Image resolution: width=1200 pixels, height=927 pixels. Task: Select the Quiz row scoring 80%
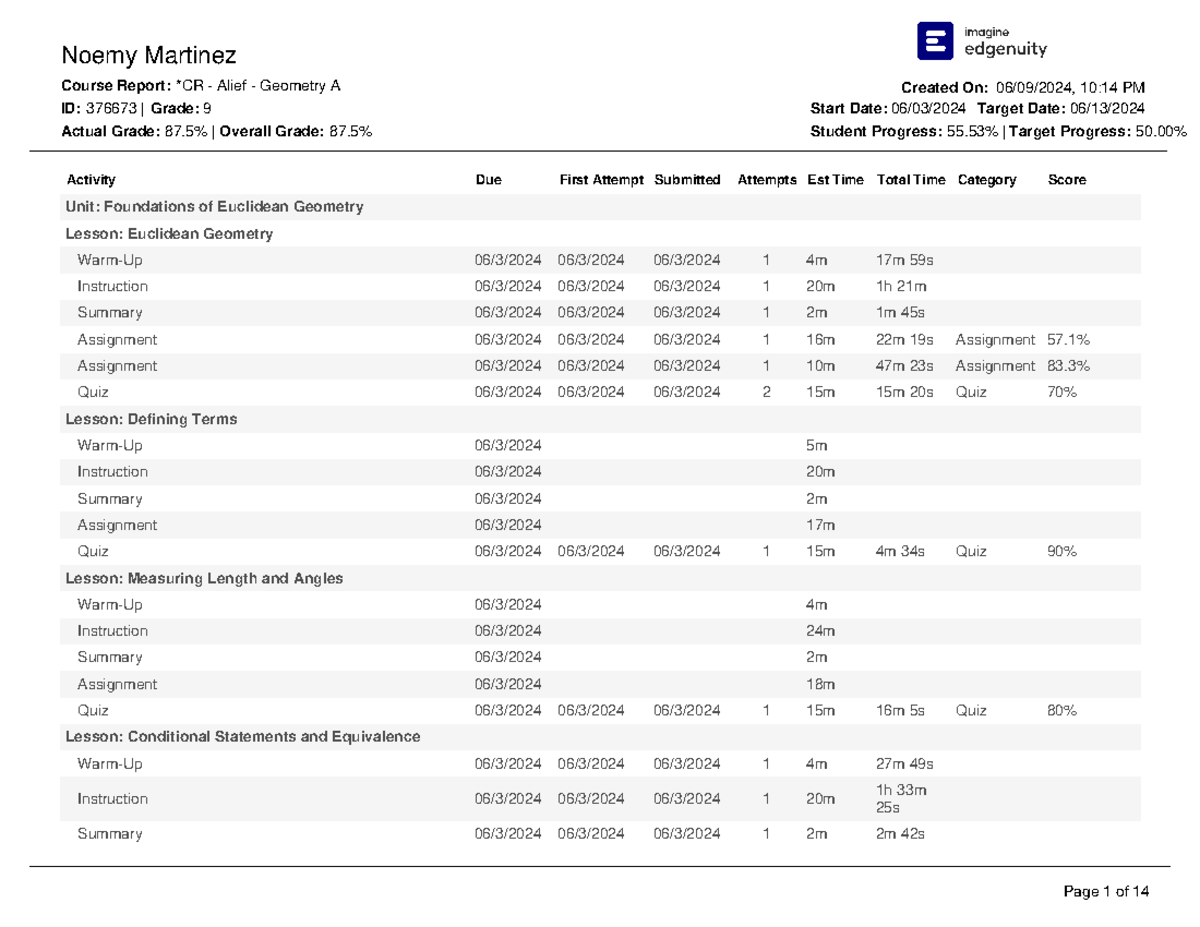coord(601,710)
